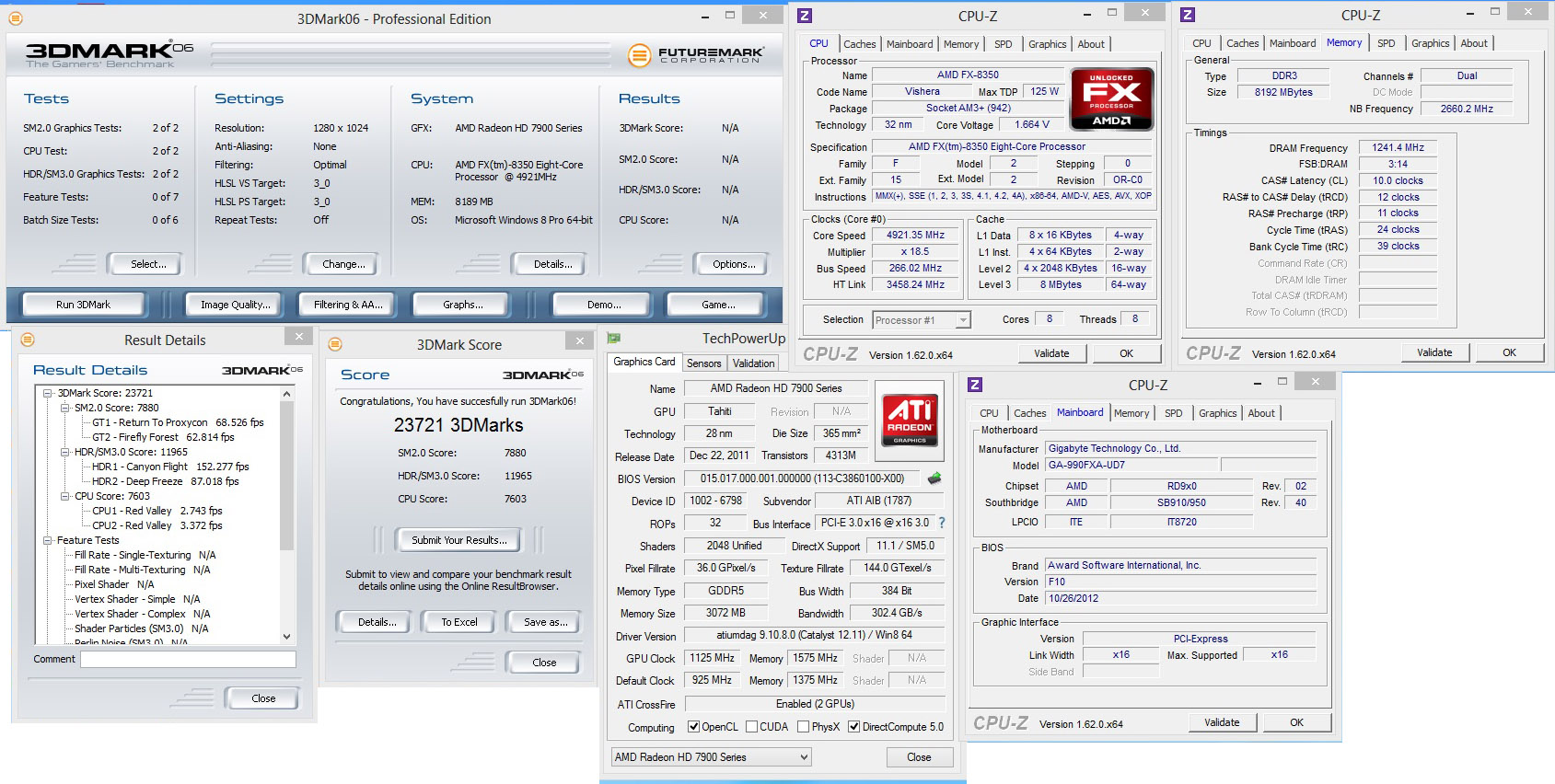Click Submit Your Results... button
Image resolution: width=1555 pixels, height=784 pixels.
[x=459, y=540]
